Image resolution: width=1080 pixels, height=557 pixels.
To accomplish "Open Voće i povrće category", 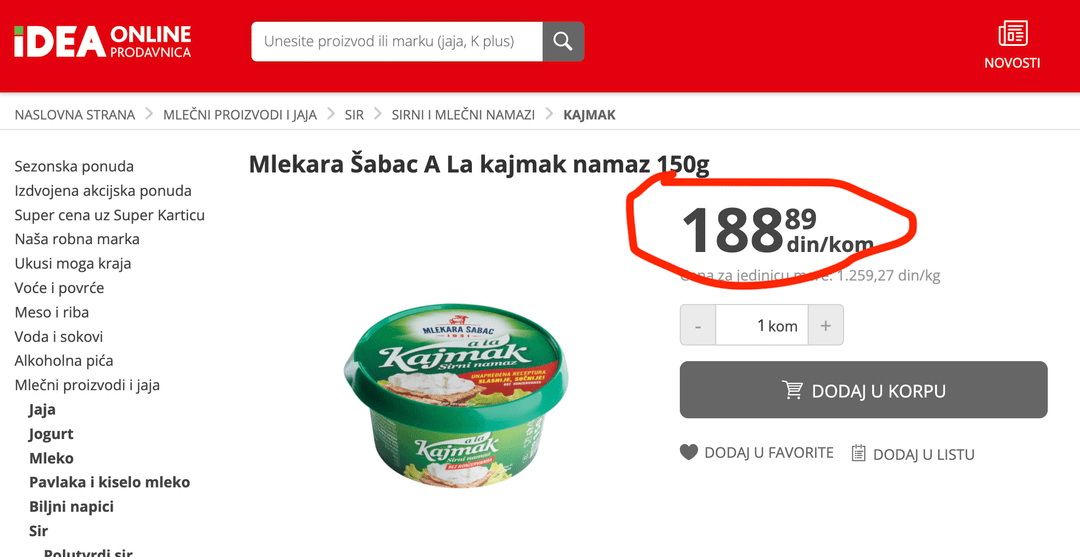I will (59, 288).
